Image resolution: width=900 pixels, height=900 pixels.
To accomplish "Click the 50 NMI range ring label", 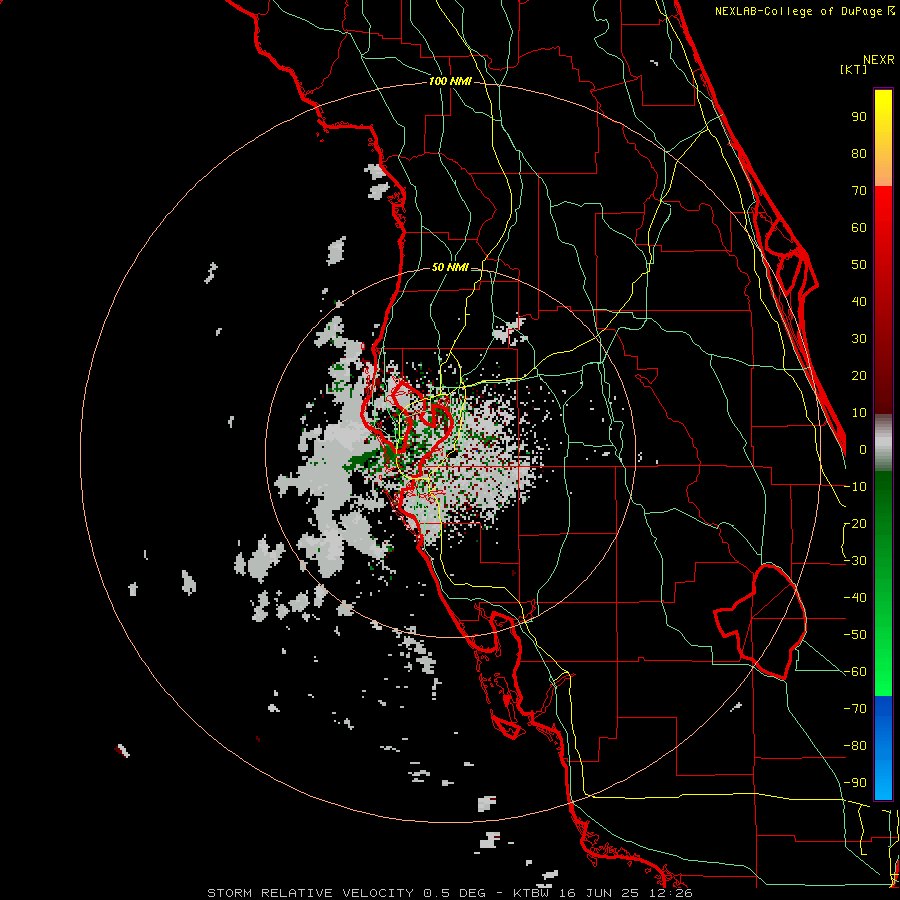I will point(450,267).
